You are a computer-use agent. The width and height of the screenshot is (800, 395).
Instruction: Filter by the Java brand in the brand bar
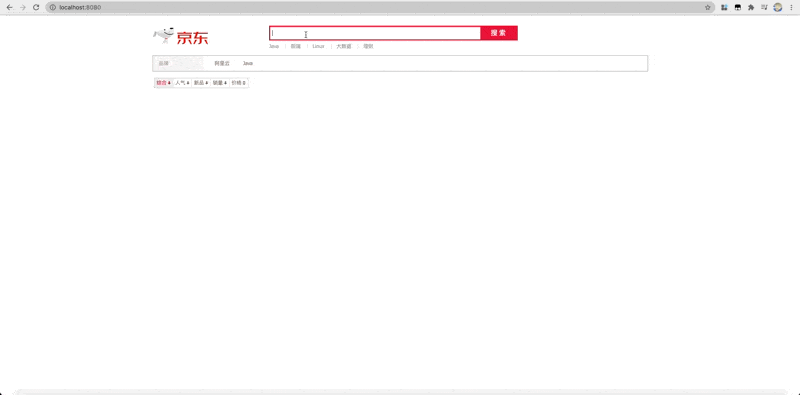pos(248,63)
